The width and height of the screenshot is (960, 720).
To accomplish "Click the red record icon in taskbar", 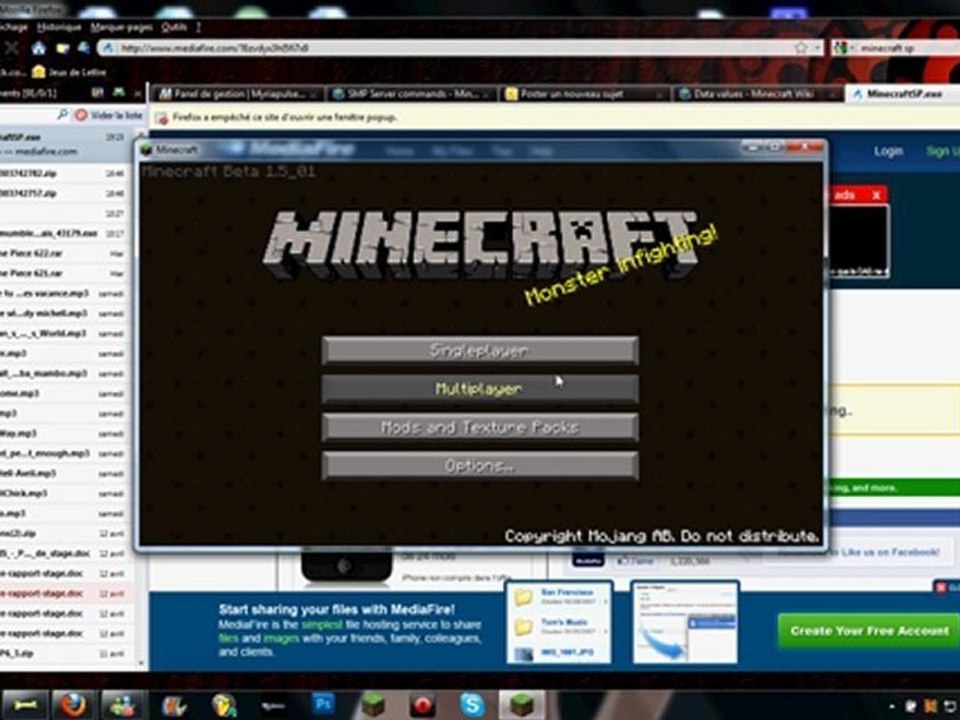I will click(422, 705).
